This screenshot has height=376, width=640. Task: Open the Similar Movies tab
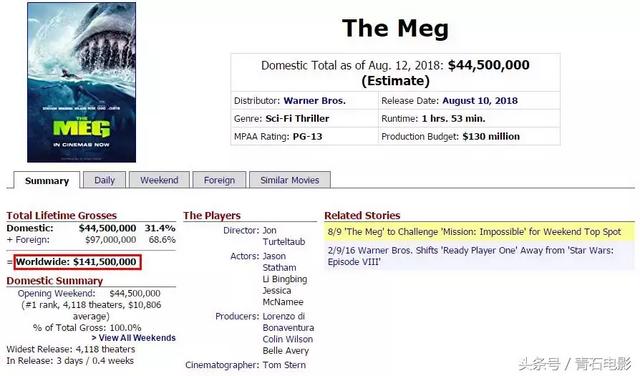(290, 180)
